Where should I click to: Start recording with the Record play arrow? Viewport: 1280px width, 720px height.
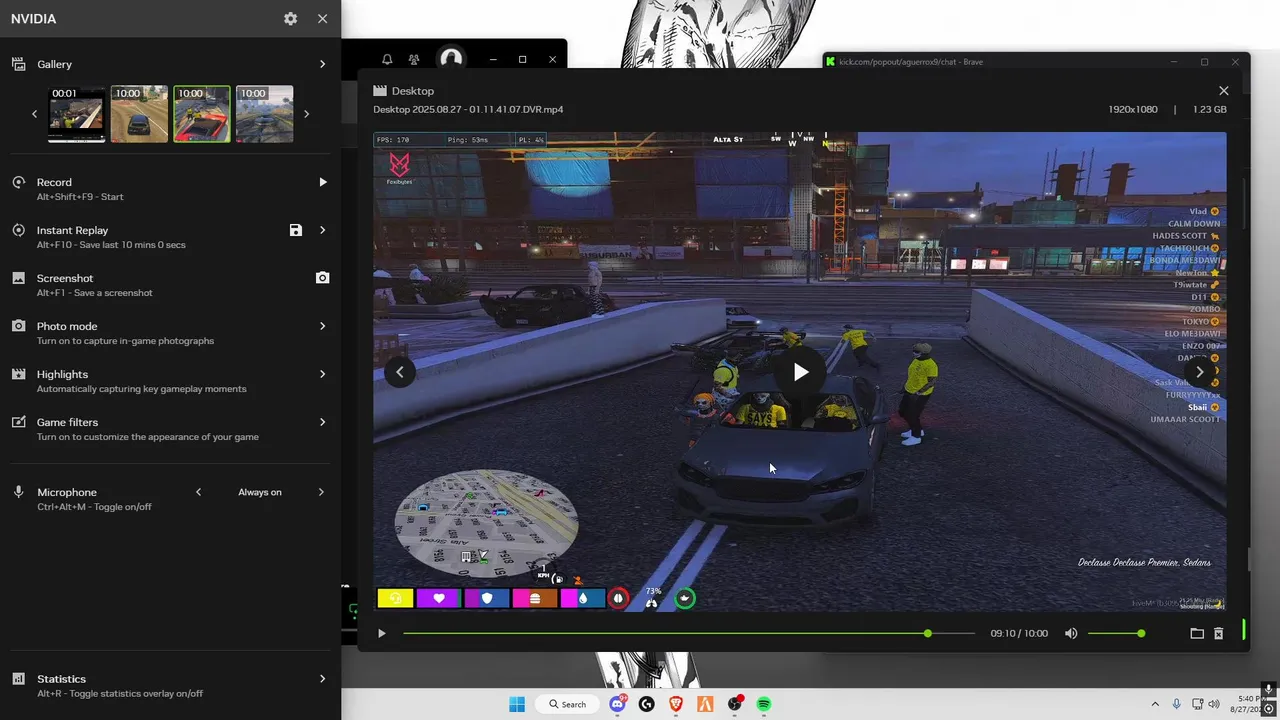[322, 182]
